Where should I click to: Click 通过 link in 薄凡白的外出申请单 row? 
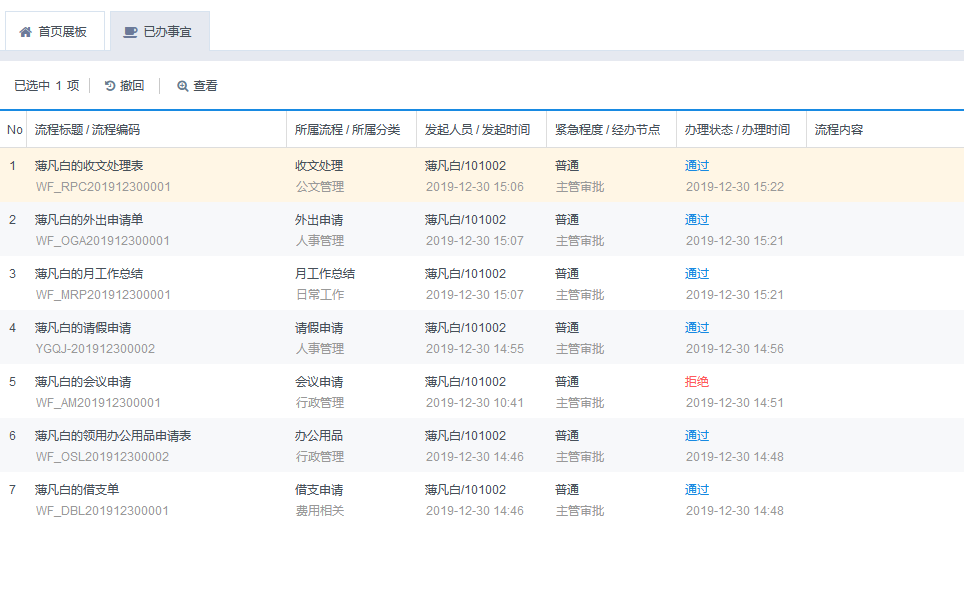pyautogui.click(x=697, y=220)
